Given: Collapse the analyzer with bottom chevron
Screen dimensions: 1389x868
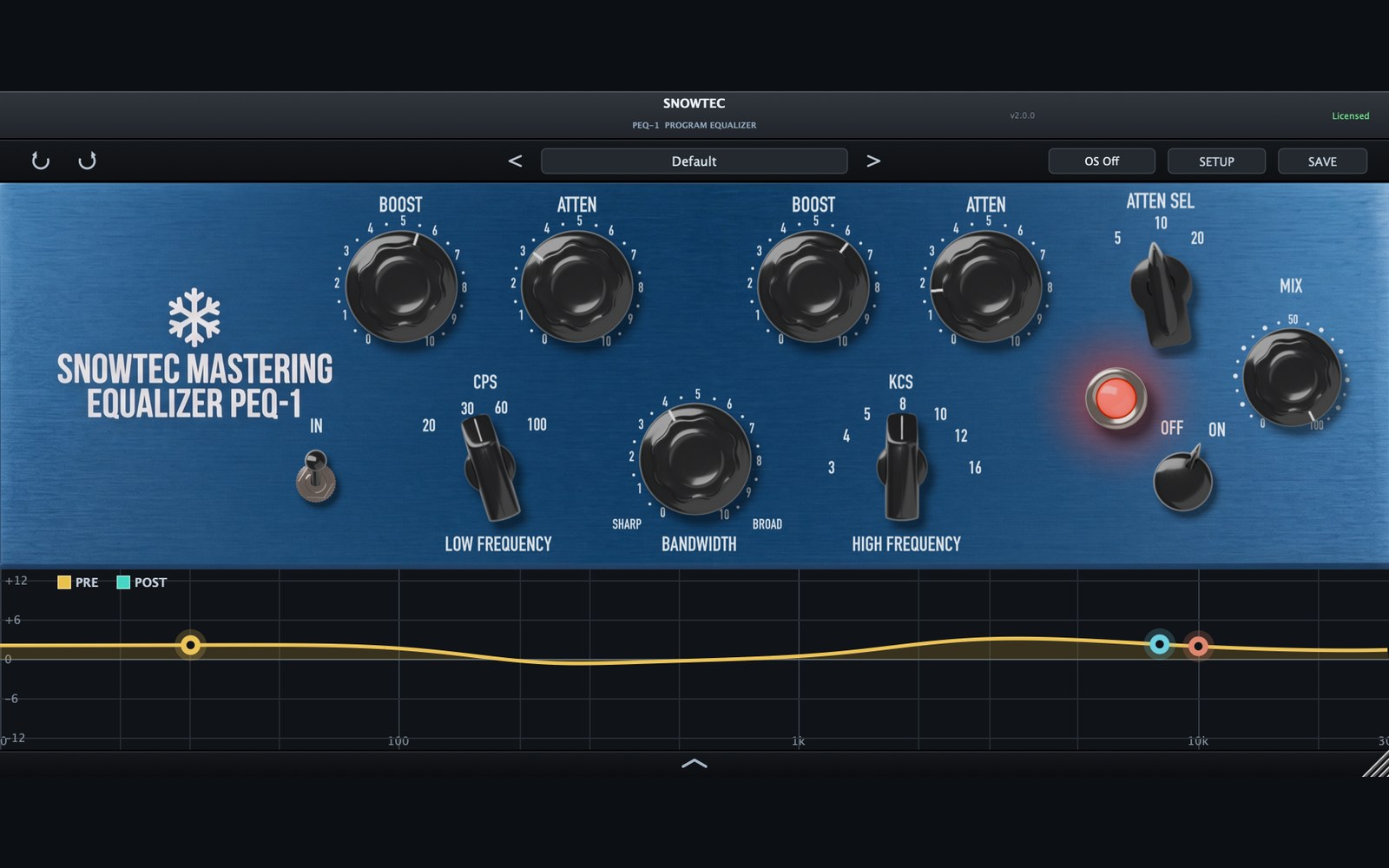Looking at the screenshot, I should [694, 764].
